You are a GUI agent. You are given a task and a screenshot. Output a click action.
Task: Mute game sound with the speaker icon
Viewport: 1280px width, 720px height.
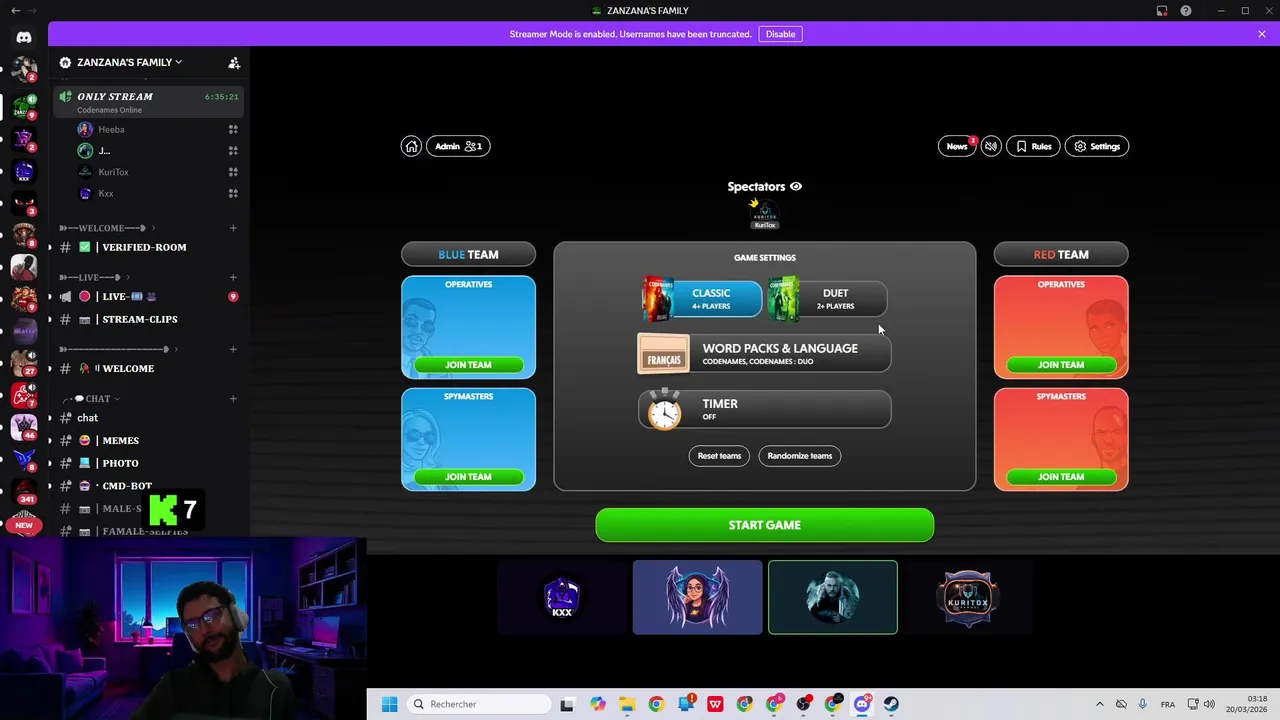point(991,146)
